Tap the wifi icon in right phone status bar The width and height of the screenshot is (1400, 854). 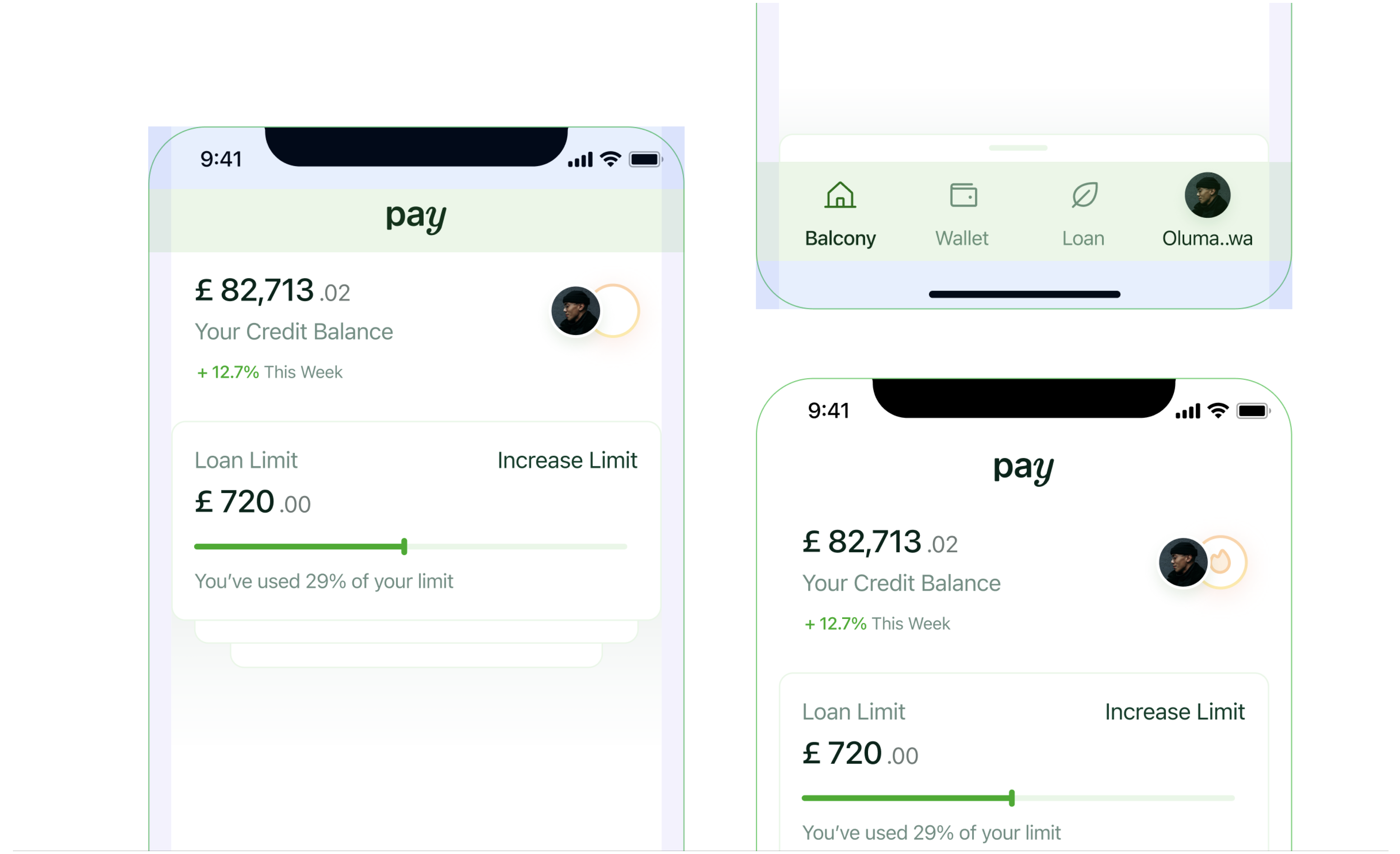tap(1218, 410)
